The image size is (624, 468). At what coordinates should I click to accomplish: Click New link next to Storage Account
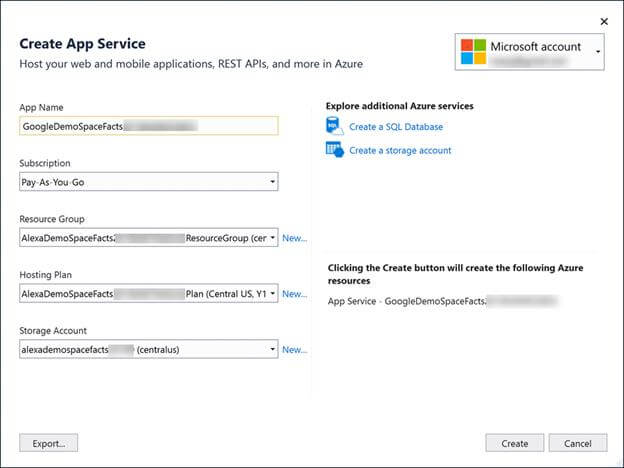[294, 349]
